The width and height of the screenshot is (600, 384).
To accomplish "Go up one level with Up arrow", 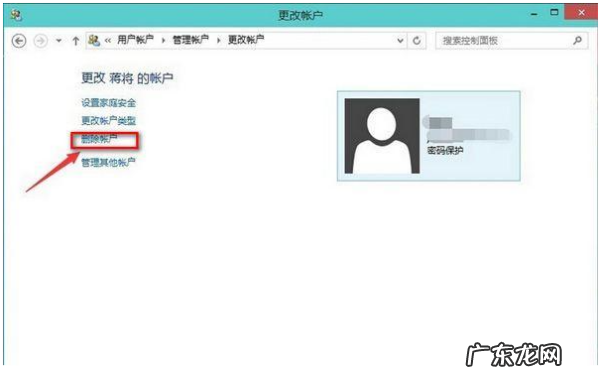I will (x=76, y=41).
